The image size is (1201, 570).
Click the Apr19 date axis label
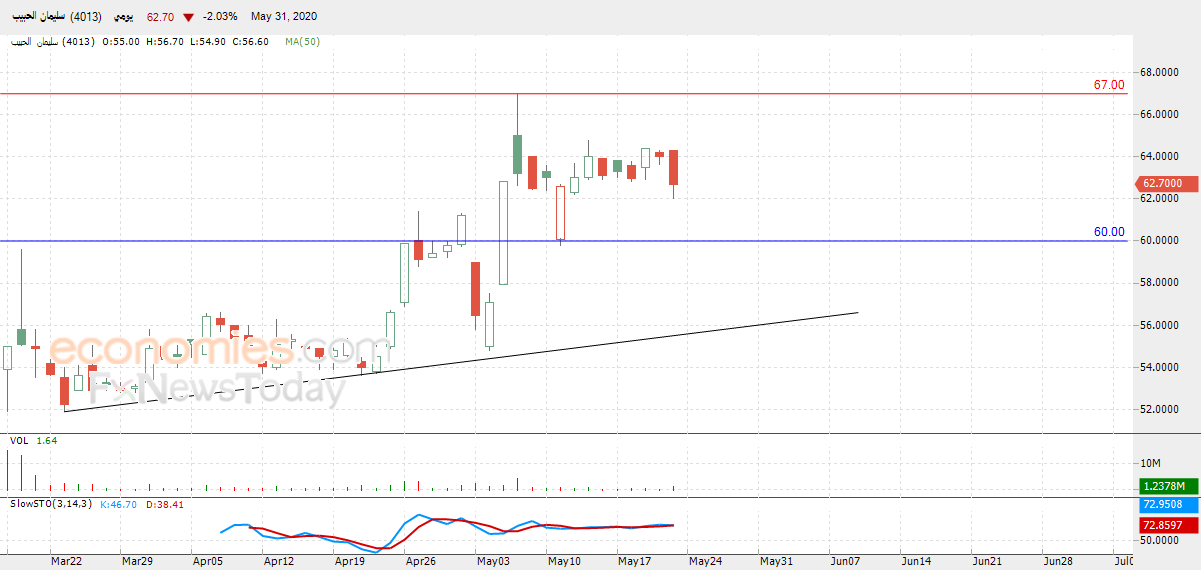(x=351, y=562)
